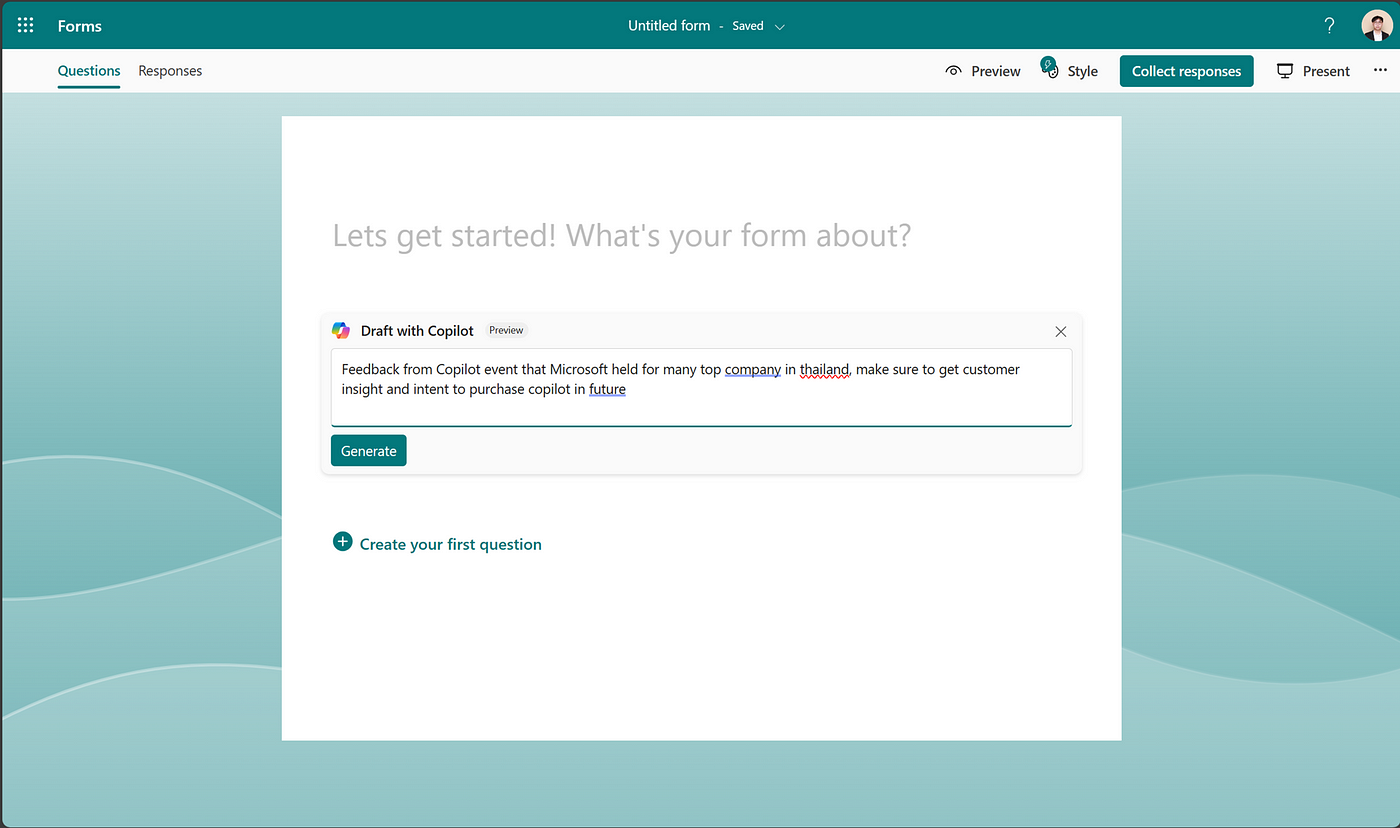Click the Forms app name in header
The height and width of the screenshot is (828, 1400).
coord(80,26)
